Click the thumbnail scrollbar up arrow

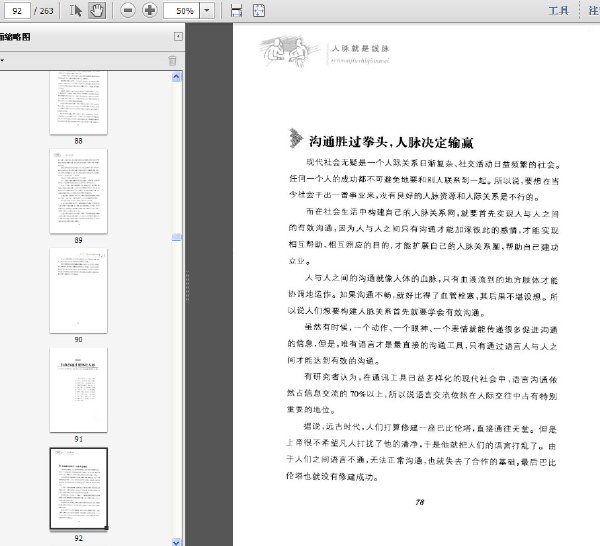pos(176,77)
